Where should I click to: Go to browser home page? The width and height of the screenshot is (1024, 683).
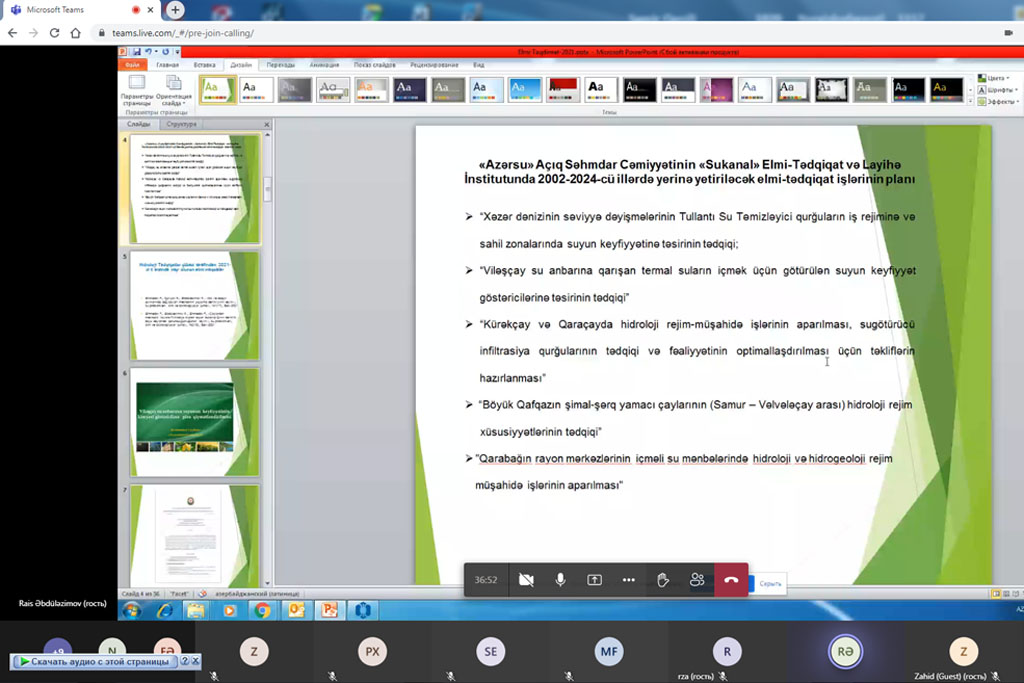[76, 33]
